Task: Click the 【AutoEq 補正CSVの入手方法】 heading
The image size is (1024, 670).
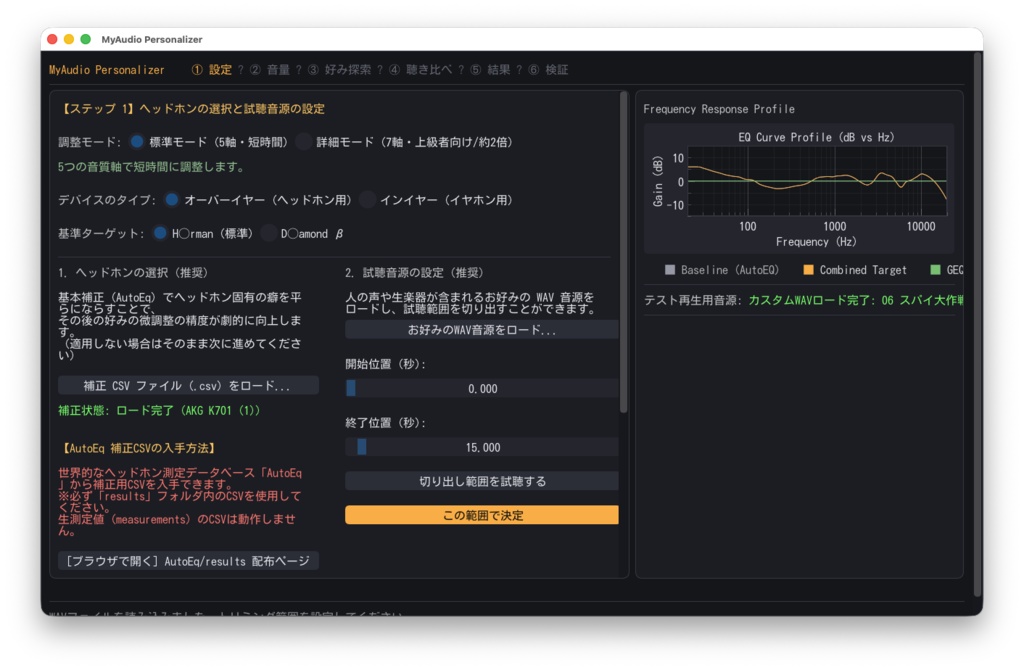Action: 138,448
